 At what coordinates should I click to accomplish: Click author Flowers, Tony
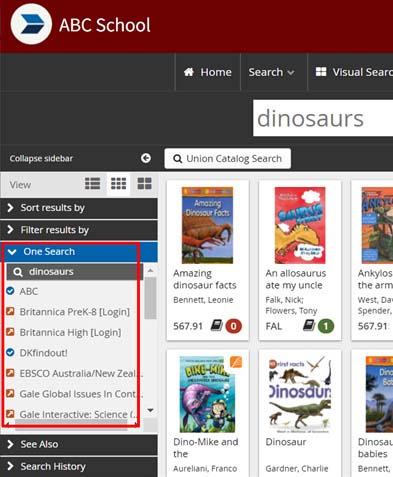pyautogui.click(x=291, y=311)
